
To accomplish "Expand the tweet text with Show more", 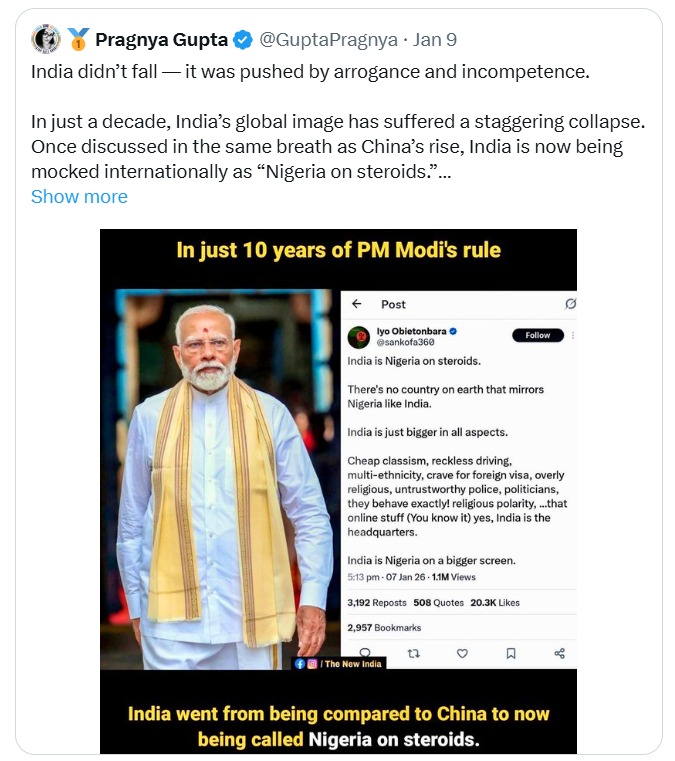I will [x=79, y=196].
